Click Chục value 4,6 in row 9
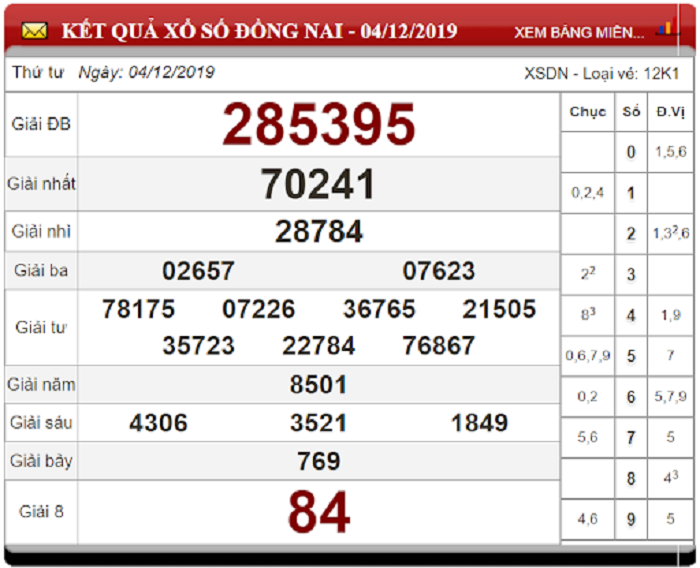 [x=588, y=519]
